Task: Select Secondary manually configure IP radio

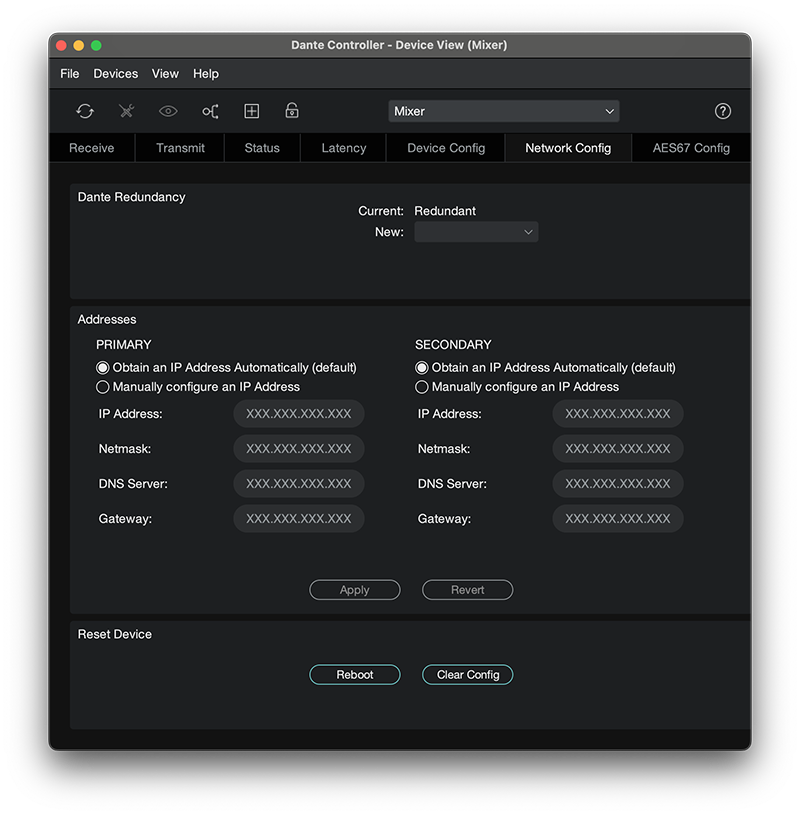Action: (x=422, y=387)
